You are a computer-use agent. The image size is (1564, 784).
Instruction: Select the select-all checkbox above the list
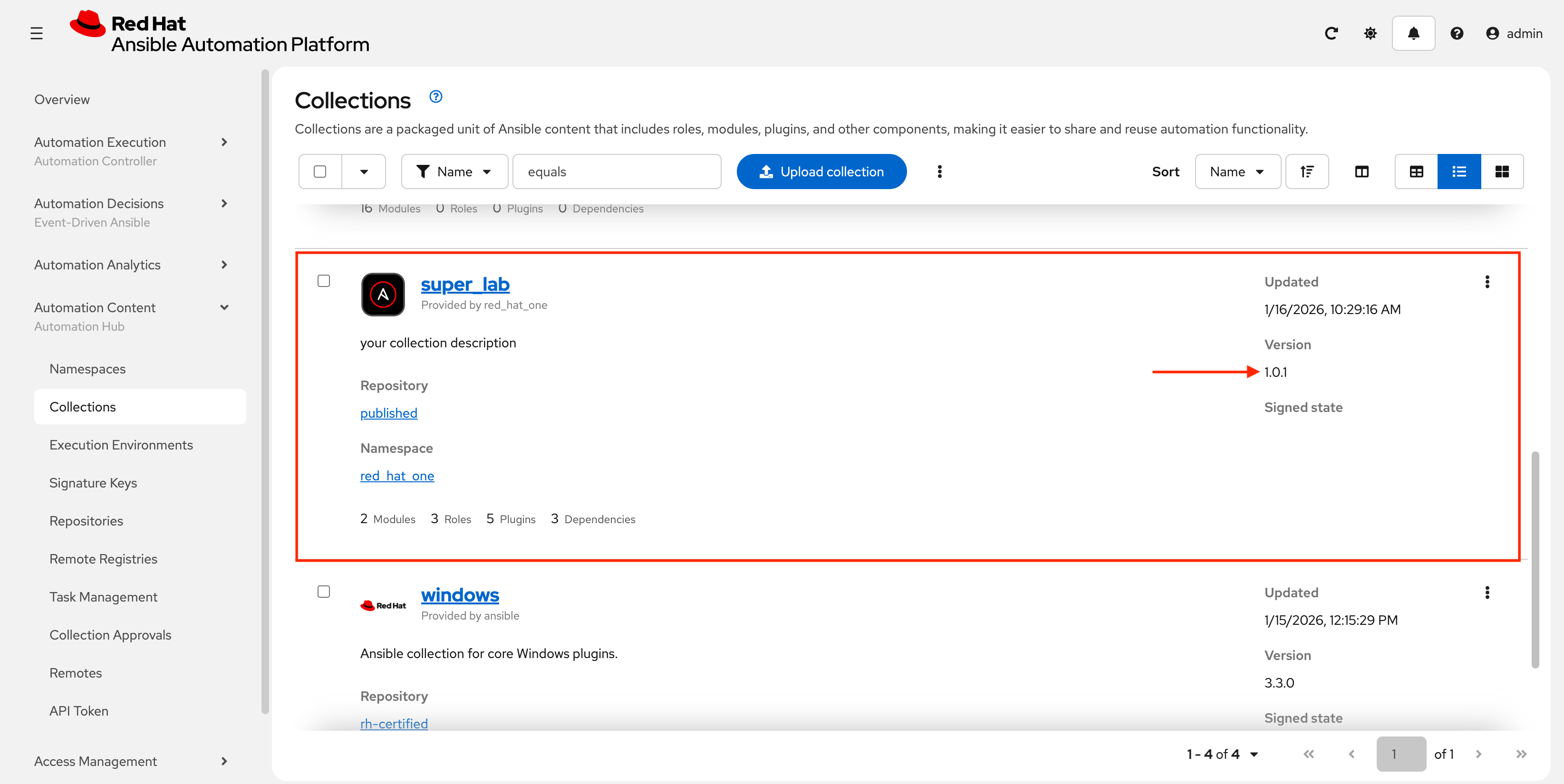(320, 171)
